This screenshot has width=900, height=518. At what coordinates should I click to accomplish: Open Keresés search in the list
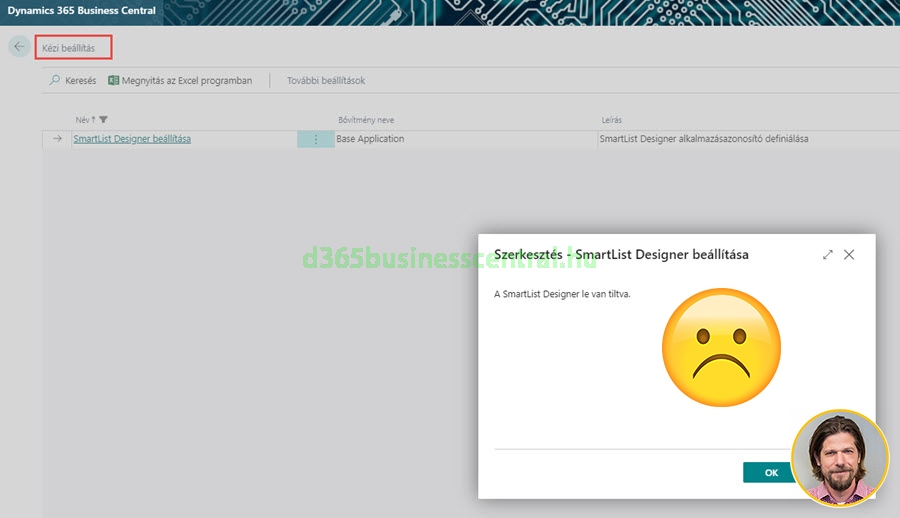[x=73, y=80]
